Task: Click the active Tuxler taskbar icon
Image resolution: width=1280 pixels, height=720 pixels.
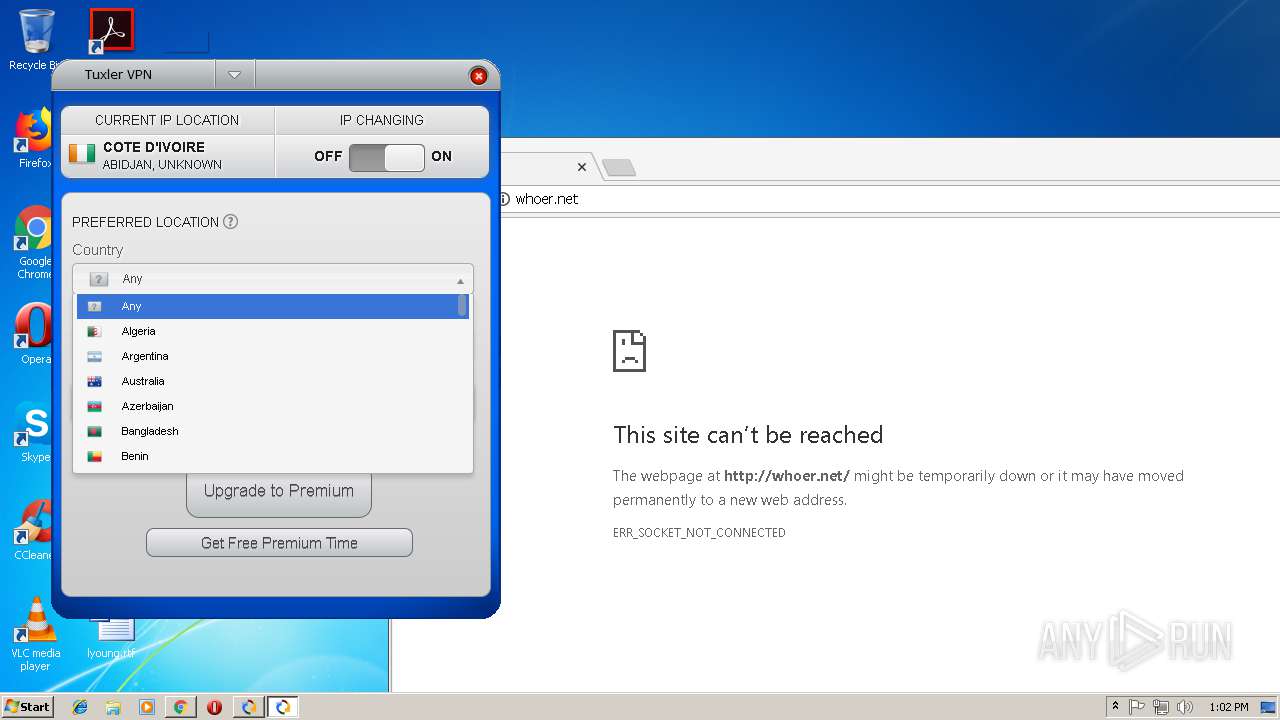Action: click(x=283, y=707)
